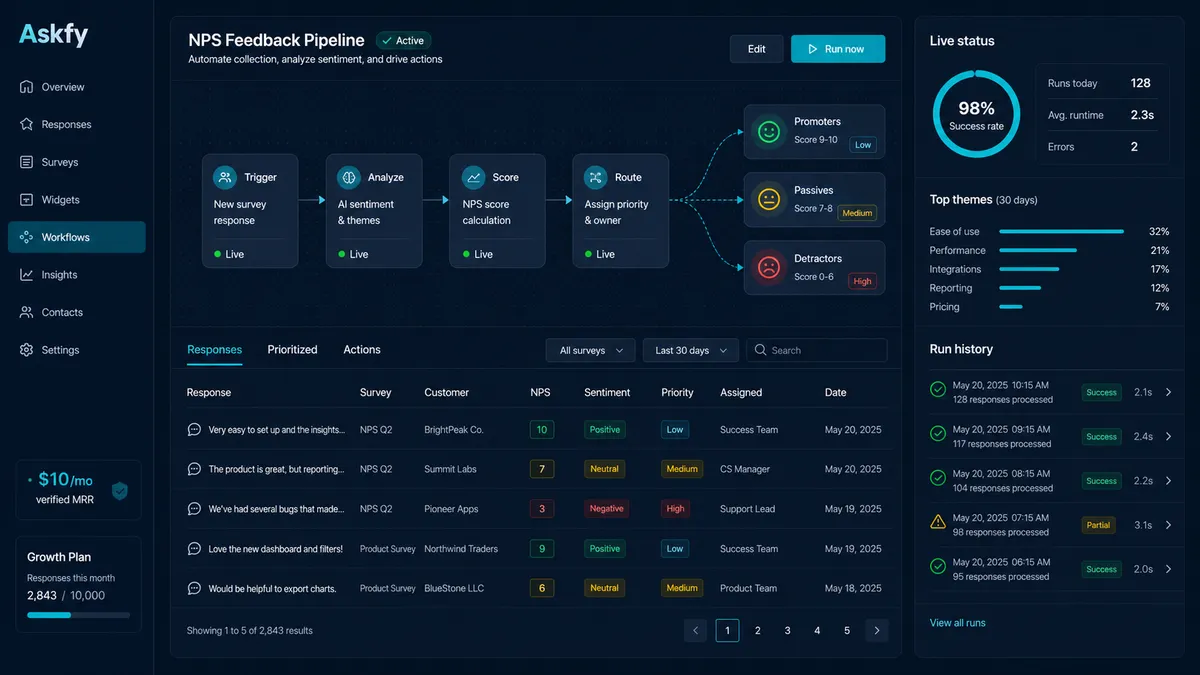Click the NPS column header
This screenshot has height=675, width=1200.
(540, 393)
